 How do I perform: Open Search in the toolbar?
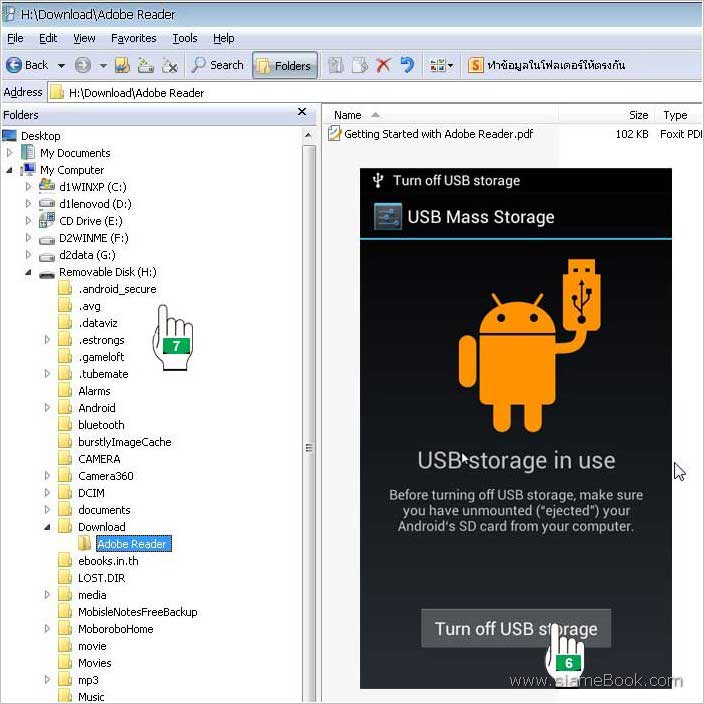[218, 65]
